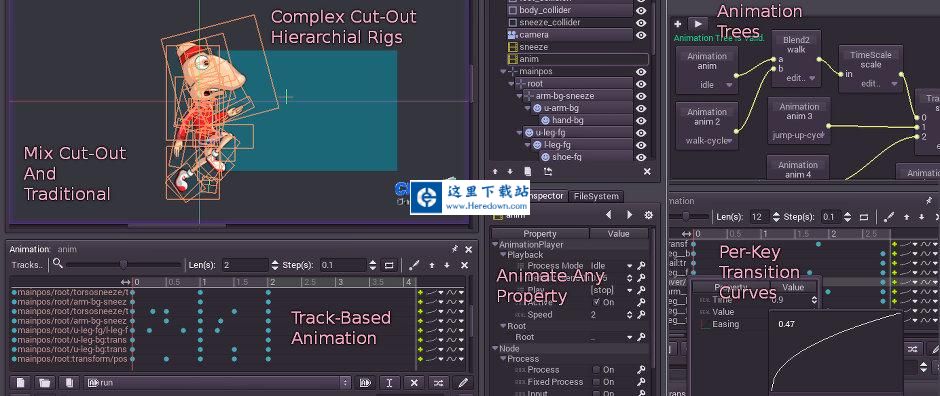This screenshot has height=396, width=940.
Task: Click the blend times shuffle icon in bottom-left panel
Action: tap(438, 382)
